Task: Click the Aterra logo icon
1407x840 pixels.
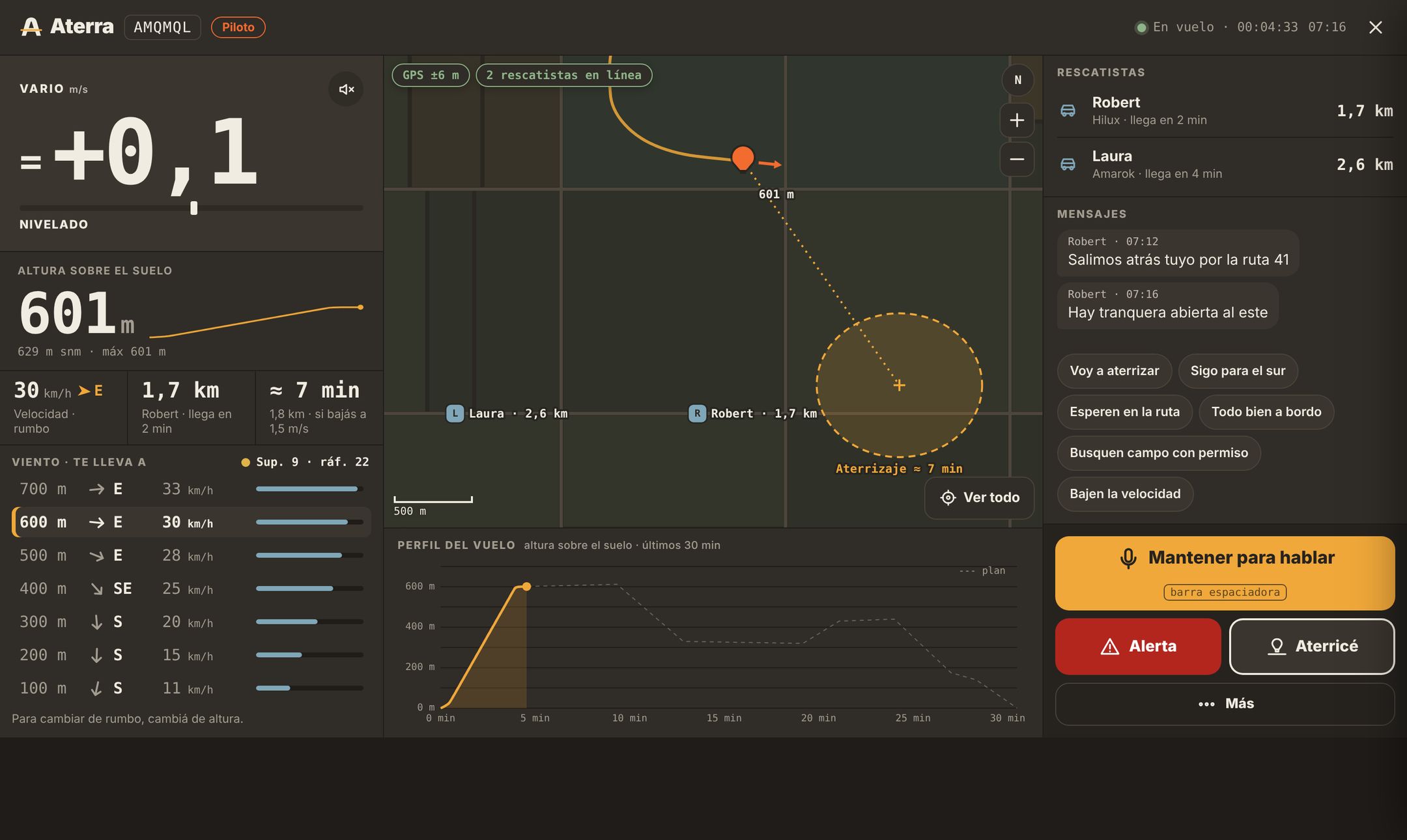Action: (31, 27)
